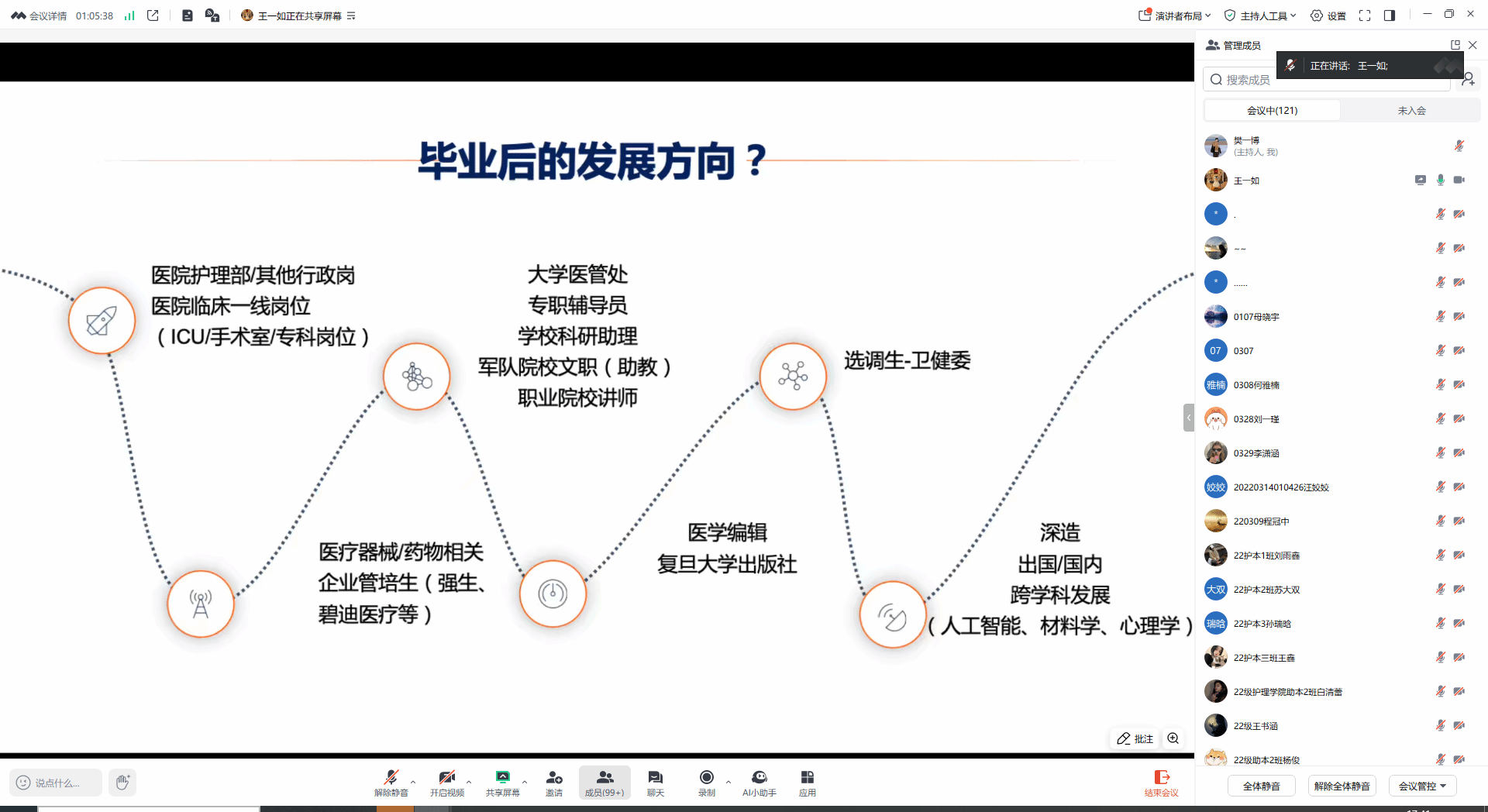Switch to the 未入会 tab
This screenshot has height=812, width=1488.
1411,111
